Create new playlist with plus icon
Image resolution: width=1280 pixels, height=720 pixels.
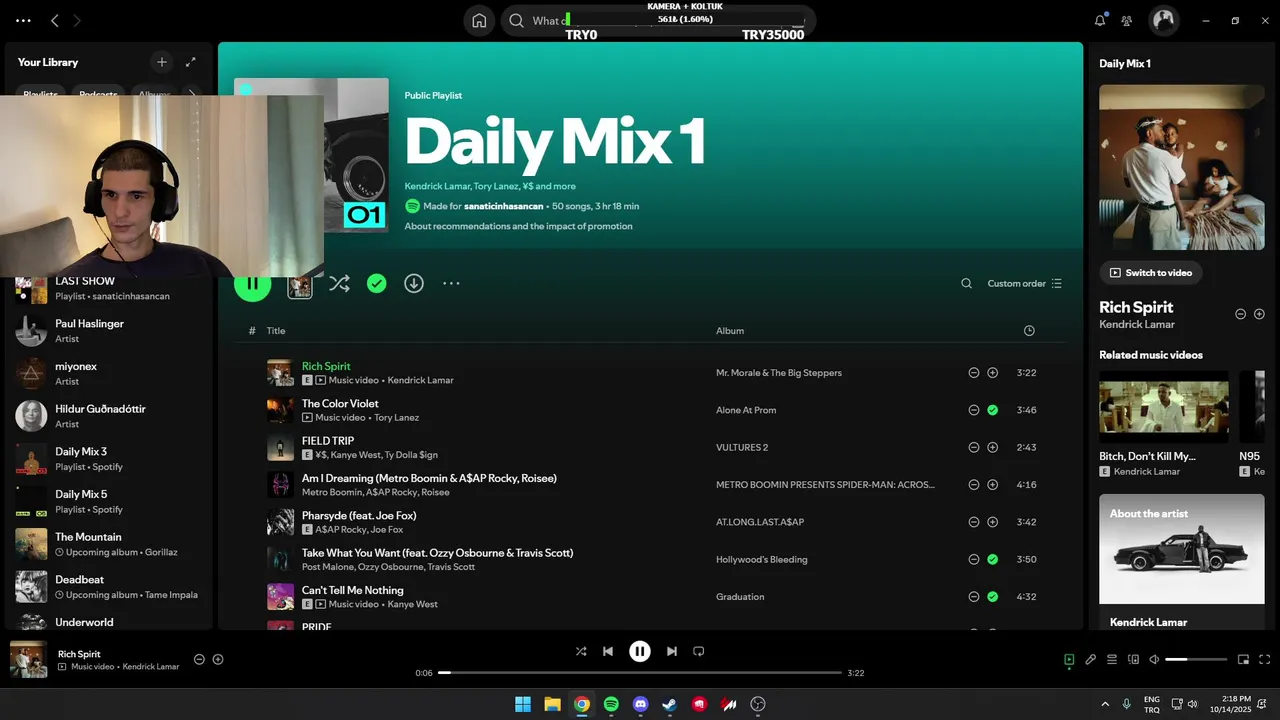(x=162, y=62)
